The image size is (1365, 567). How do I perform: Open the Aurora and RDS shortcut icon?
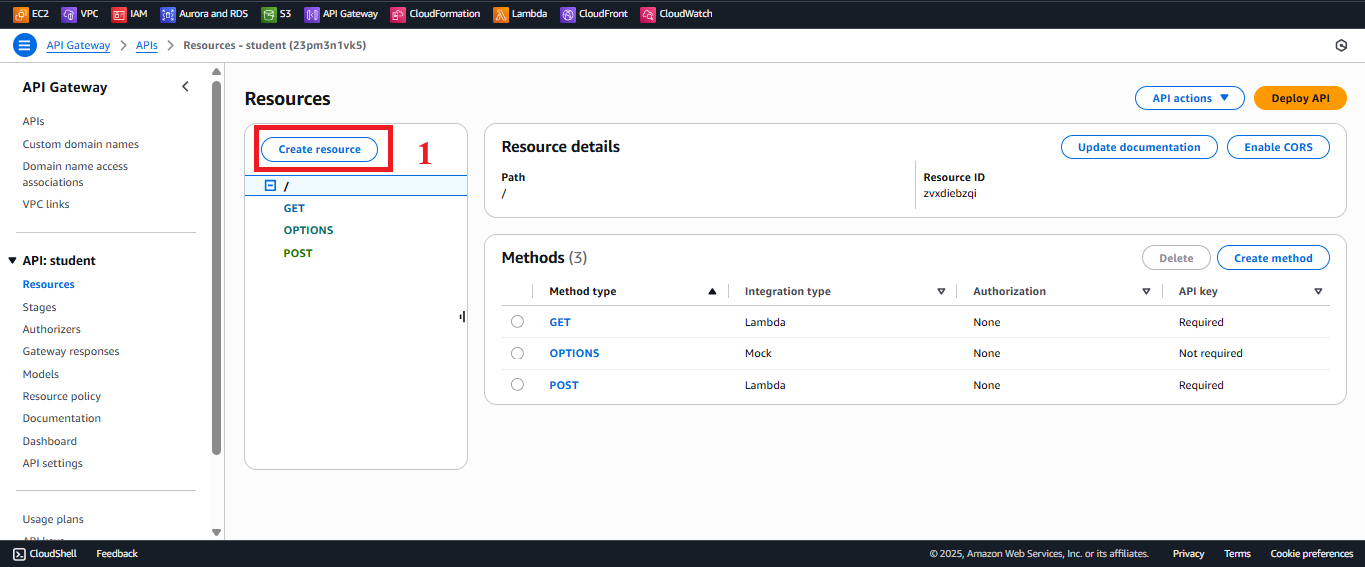[168, 14]
